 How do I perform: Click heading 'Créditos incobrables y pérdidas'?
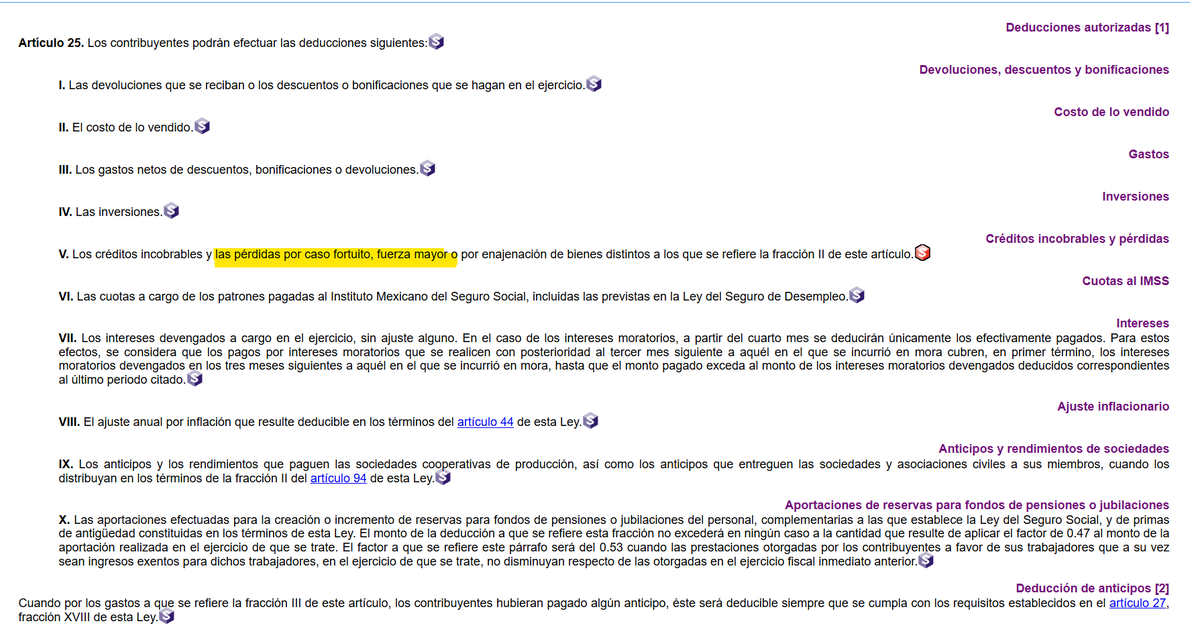[1077, 238]
